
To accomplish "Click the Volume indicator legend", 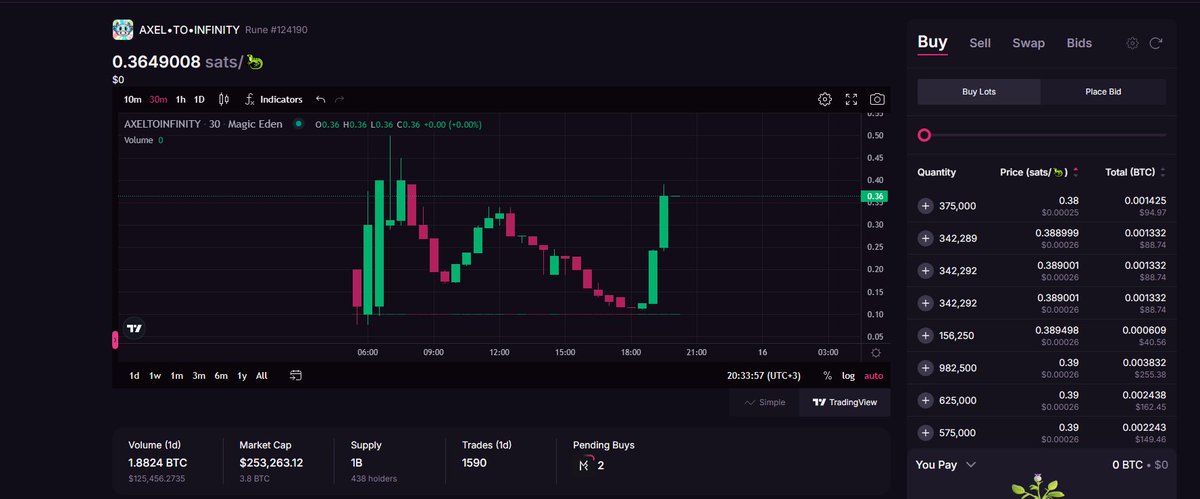I will pos(143,140).
